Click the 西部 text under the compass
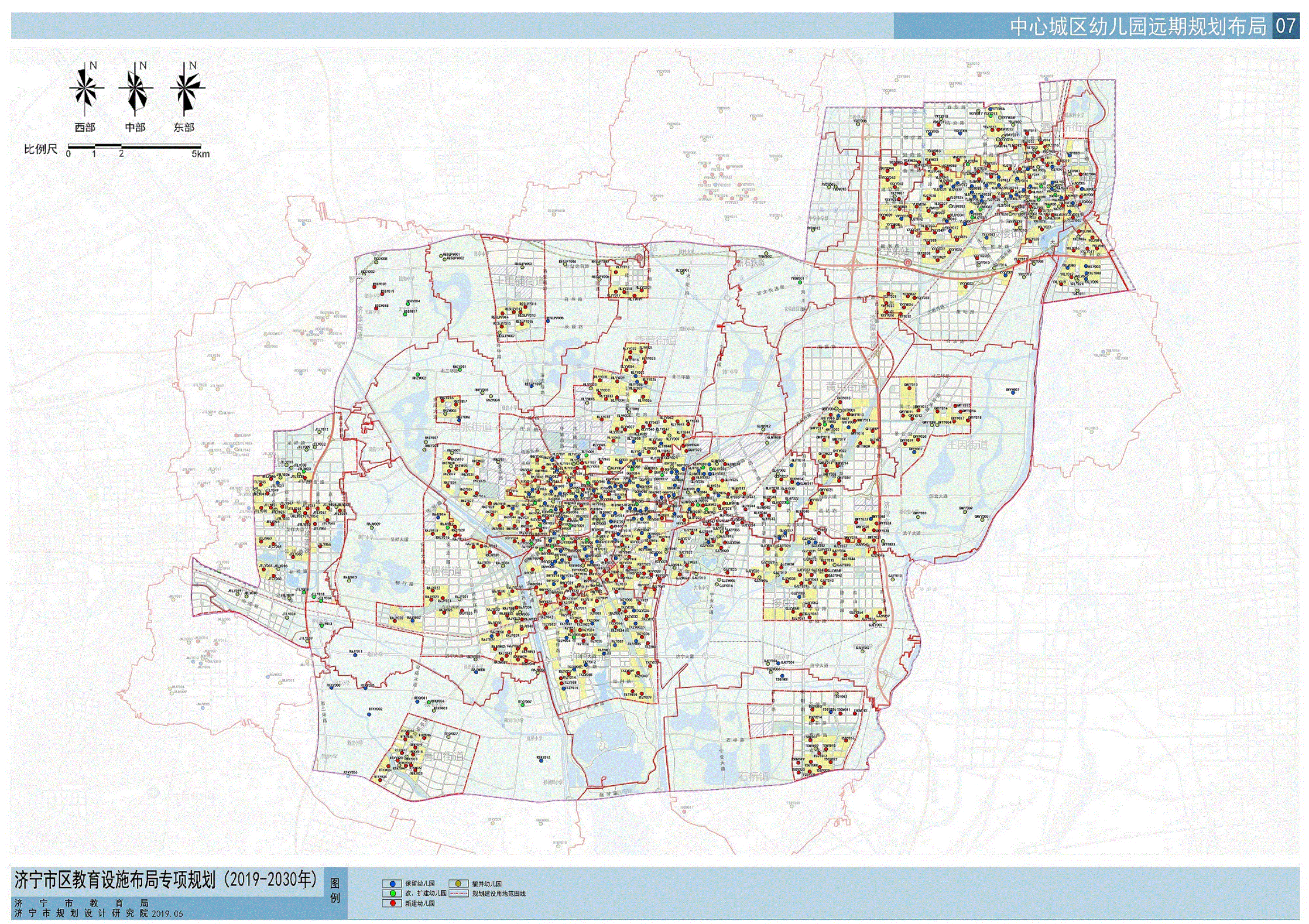Image resolution: width=1309 pixels, height=924 pixels. click(86, 127)
